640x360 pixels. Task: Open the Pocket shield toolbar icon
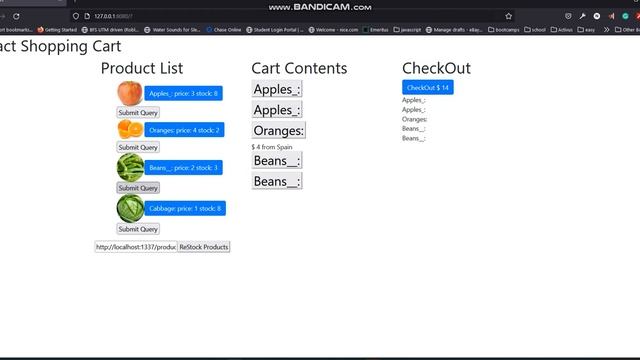point(568,16)
